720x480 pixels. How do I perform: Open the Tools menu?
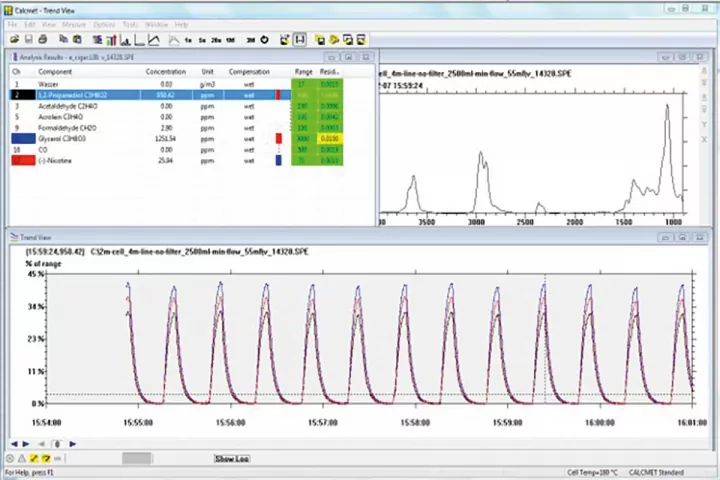130,24
